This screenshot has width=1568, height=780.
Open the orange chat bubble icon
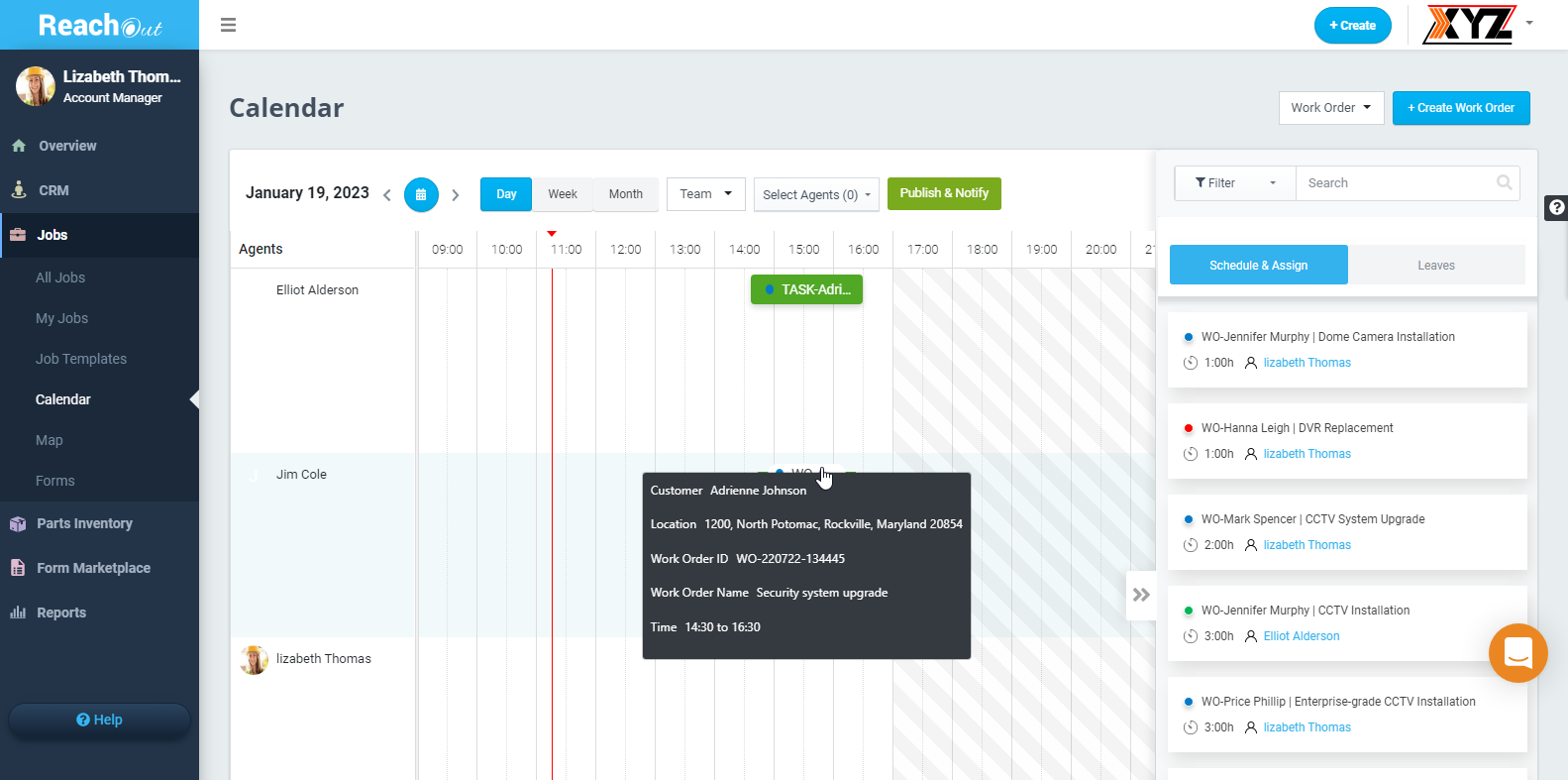click(x=1517, y=653)
